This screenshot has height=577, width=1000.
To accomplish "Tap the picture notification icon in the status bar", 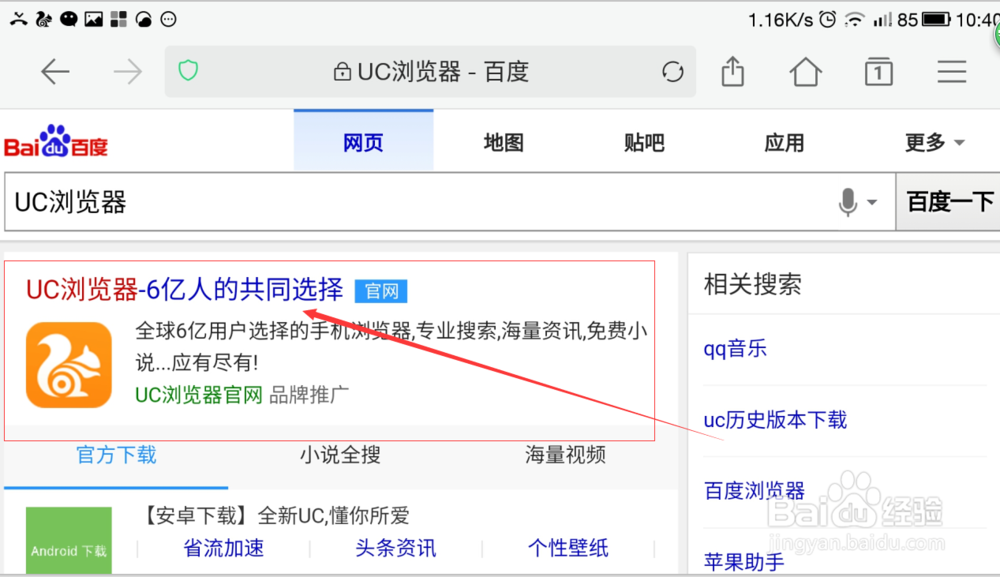I will (94, 19).
